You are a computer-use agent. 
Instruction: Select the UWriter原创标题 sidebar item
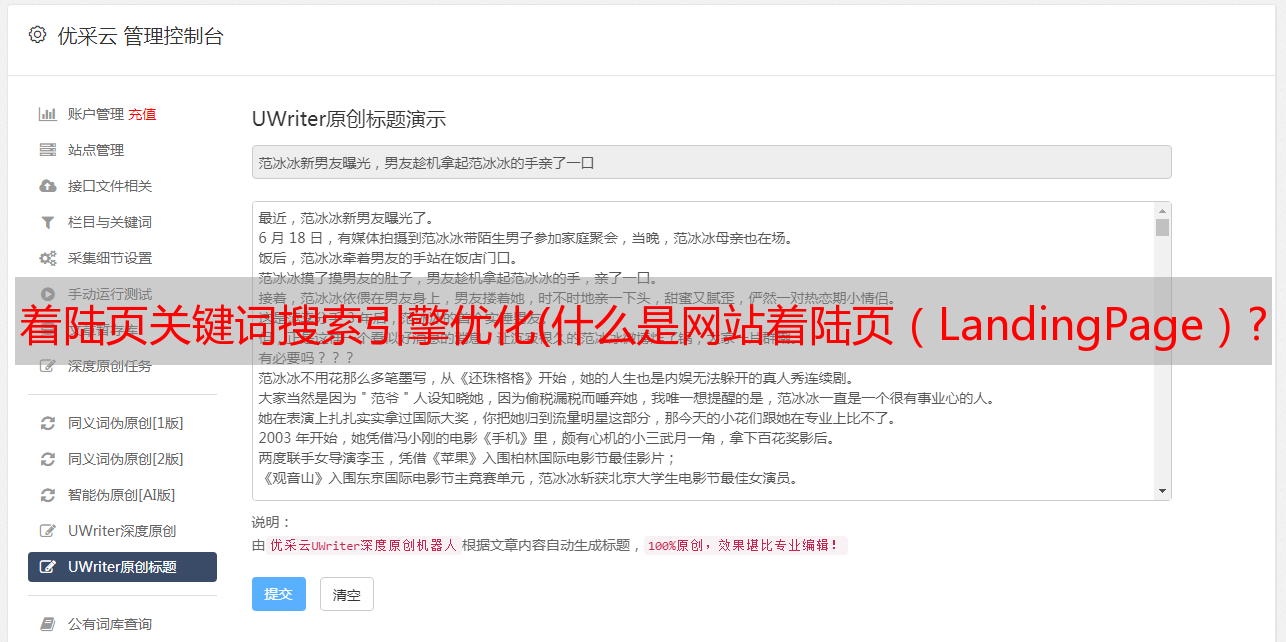click(122, 567)
